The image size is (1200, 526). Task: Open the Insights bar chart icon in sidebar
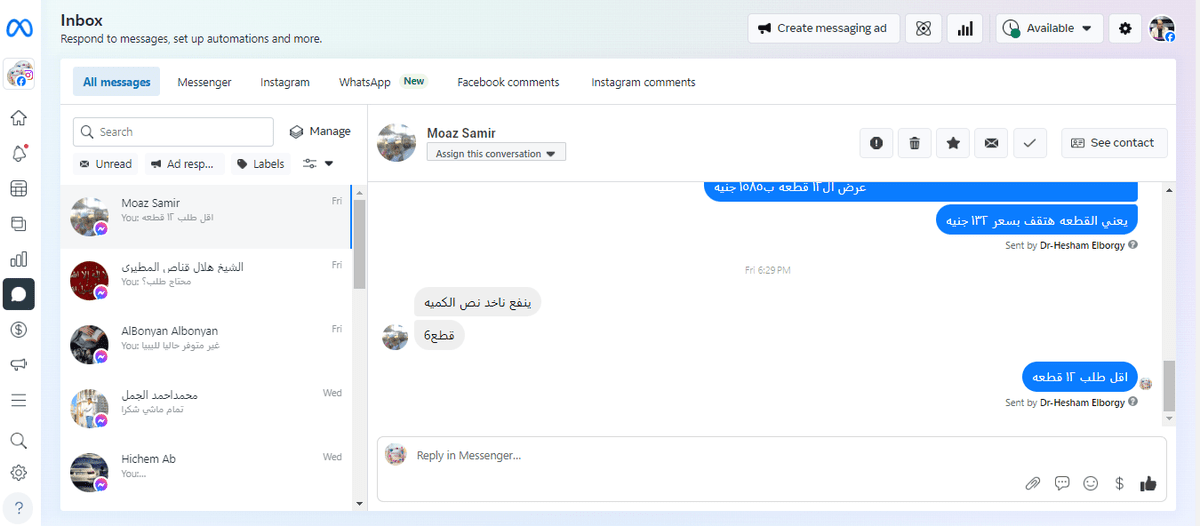click(x=19, y=259)
